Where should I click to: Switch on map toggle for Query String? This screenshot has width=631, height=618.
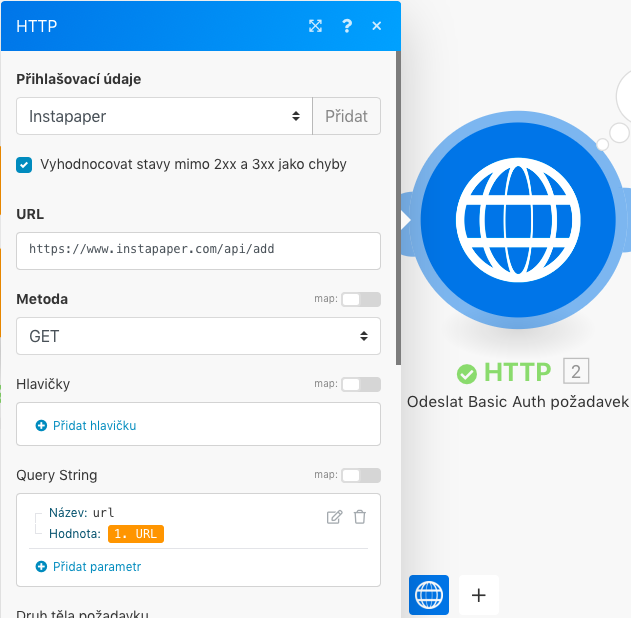coord(360,475)
